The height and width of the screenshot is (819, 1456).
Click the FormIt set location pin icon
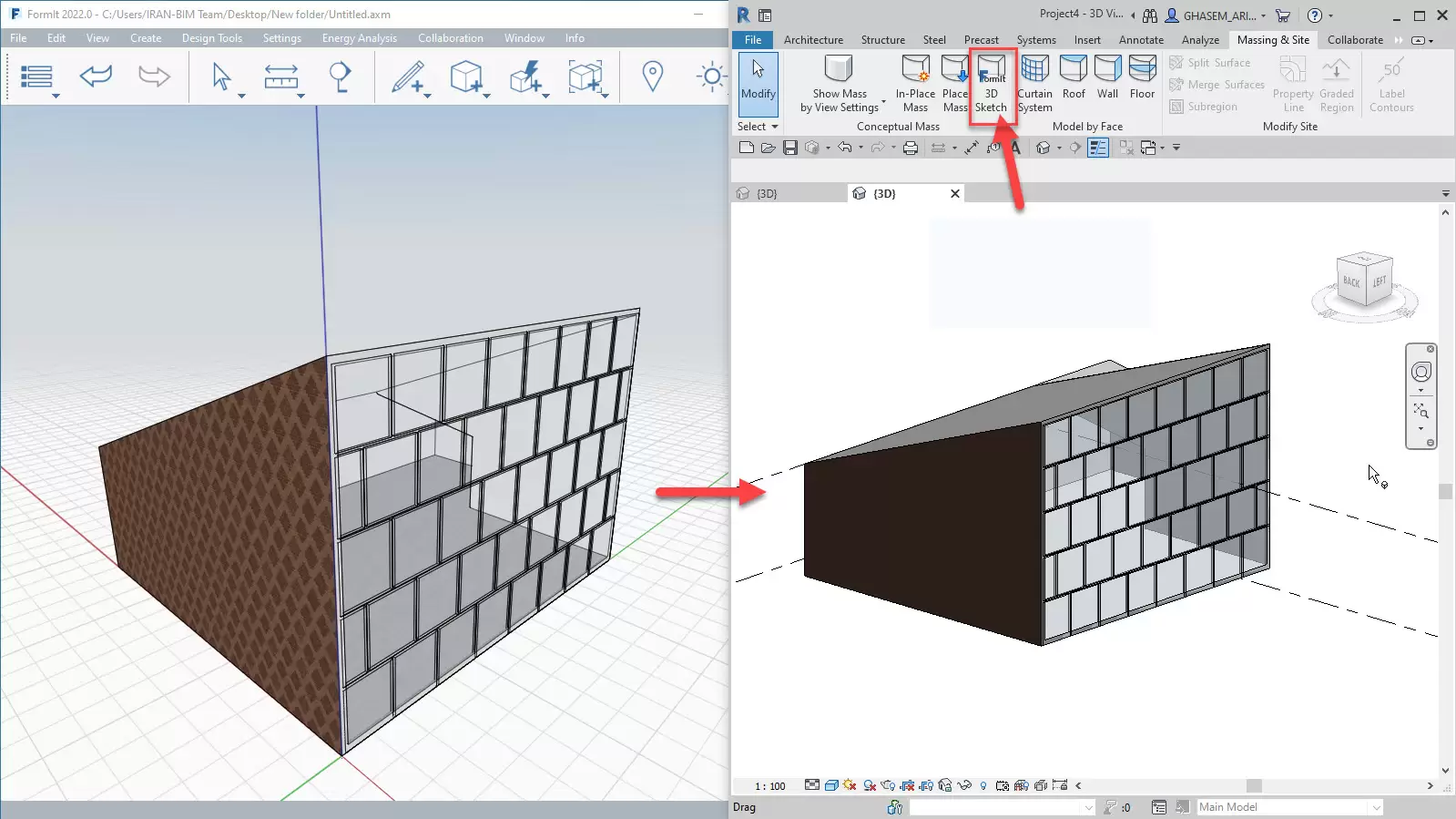652,77
